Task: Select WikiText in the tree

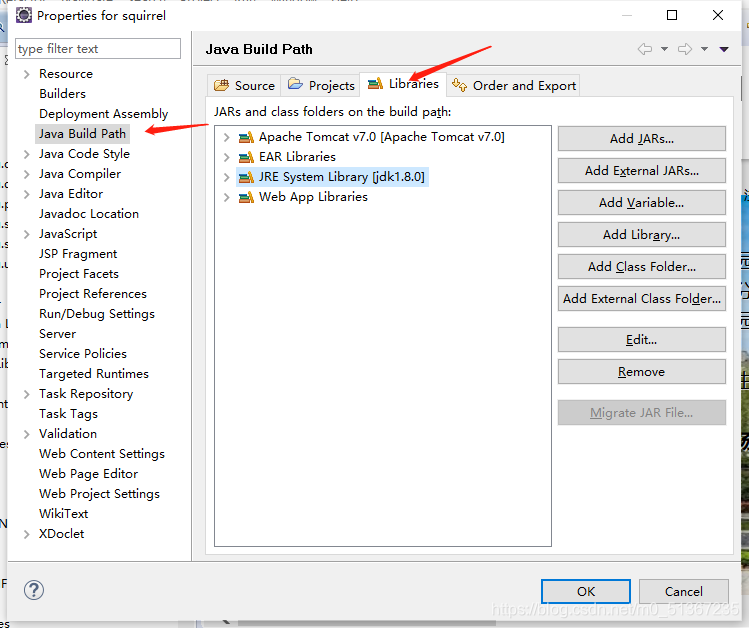Action: coord(64,514)
